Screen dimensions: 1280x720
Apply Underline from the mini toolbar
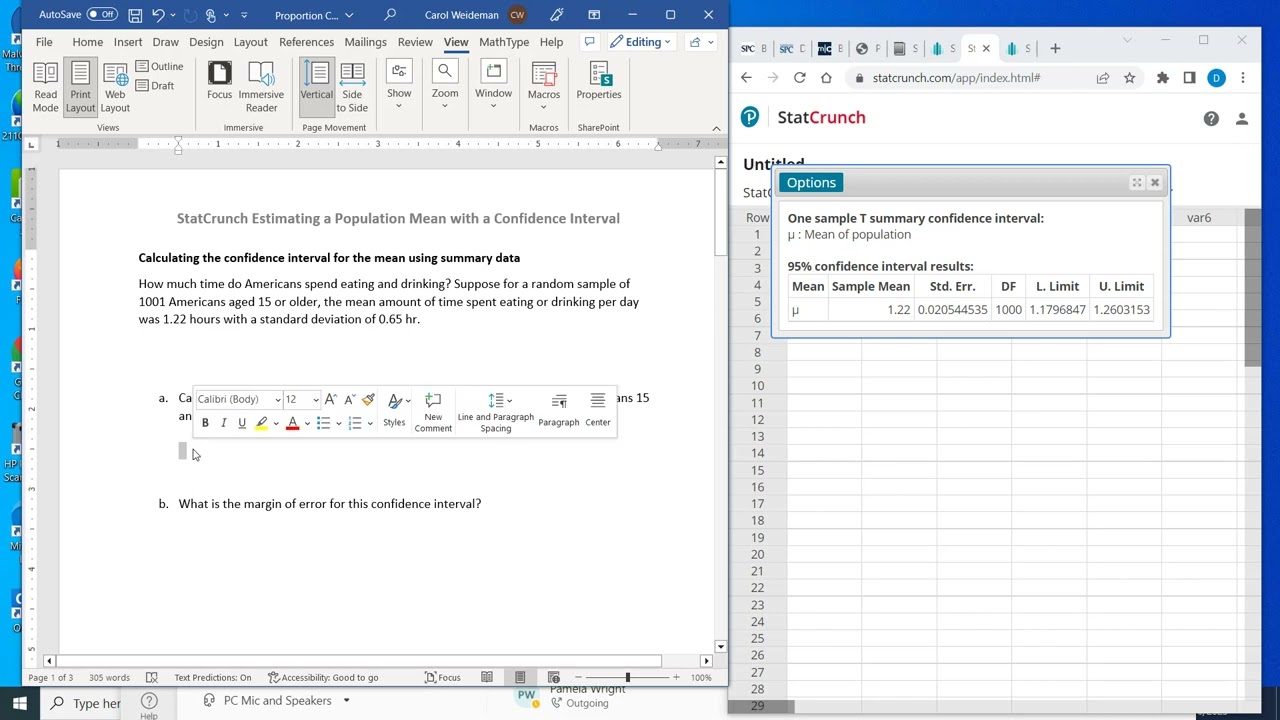pos(241,423)
